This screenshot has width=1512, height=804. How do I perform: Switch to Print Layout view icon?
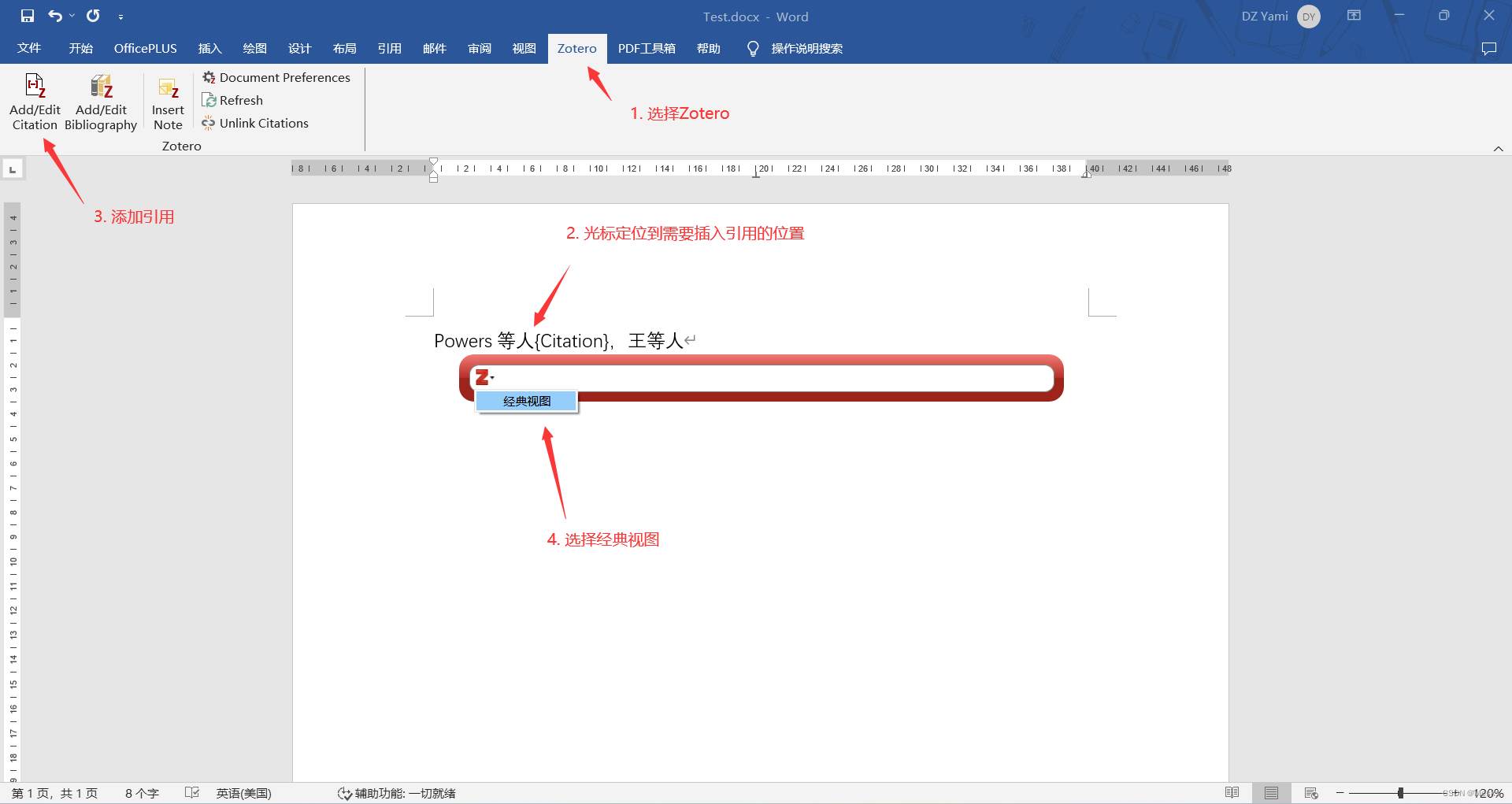pyautogui.click(x=1271, y=793)
